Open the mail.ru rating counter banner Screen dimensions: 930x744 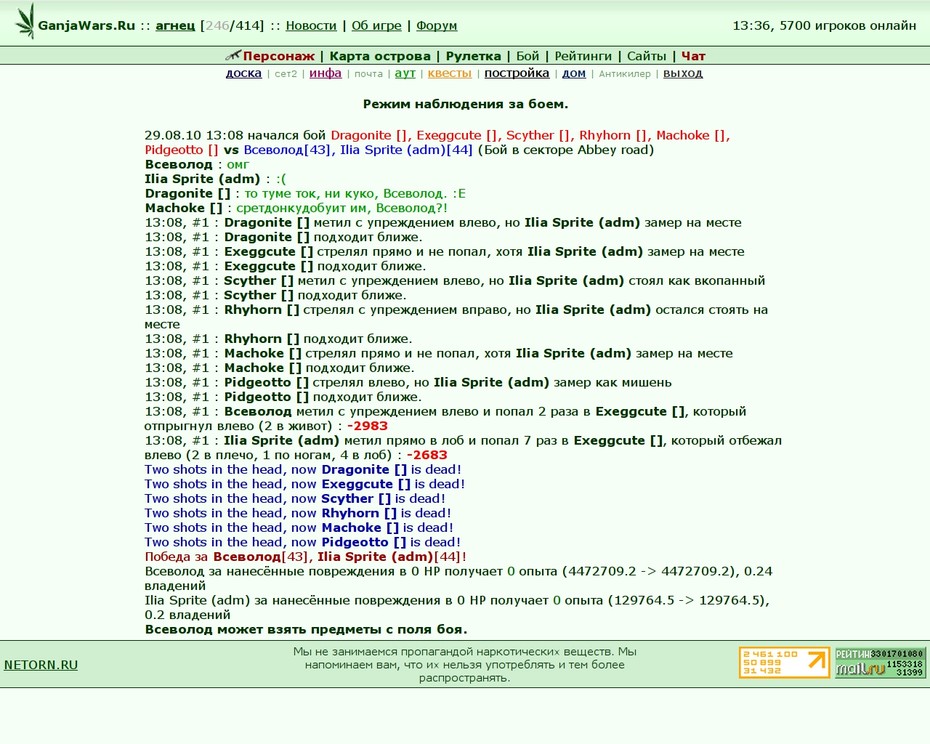coord(880,662)
